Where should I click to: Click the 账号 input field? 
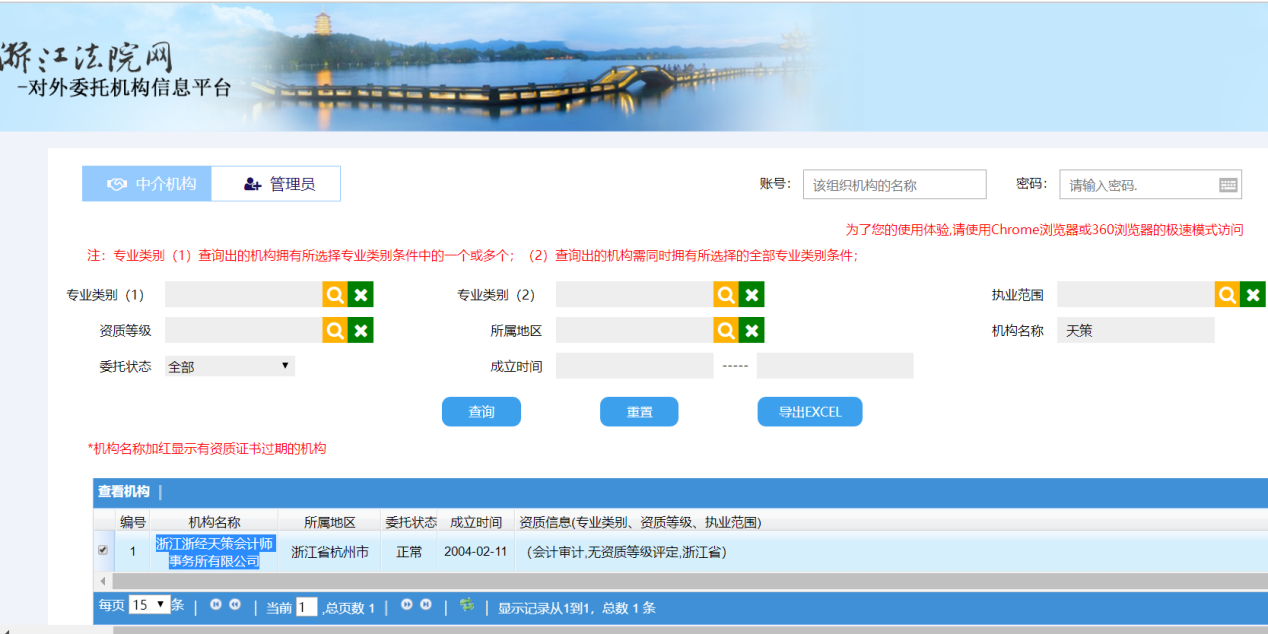(894, 185)
